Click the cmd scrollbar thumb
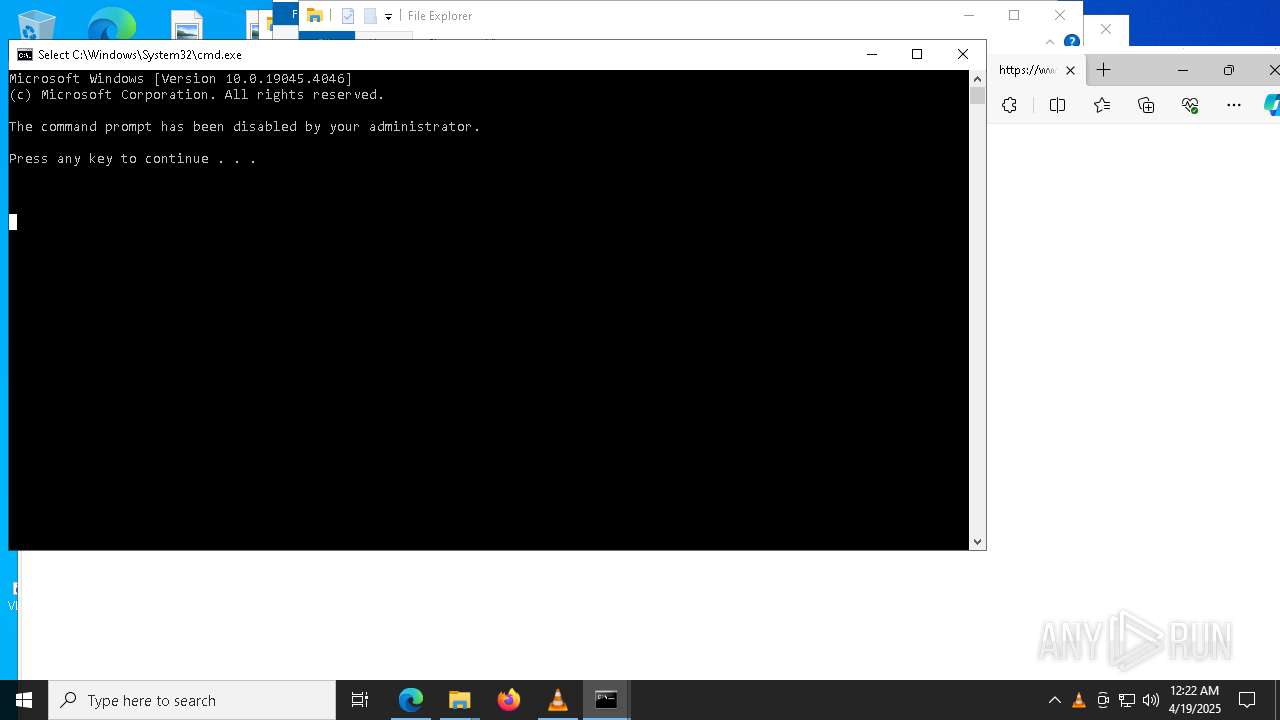1280x720 pixels. point(977,96)
